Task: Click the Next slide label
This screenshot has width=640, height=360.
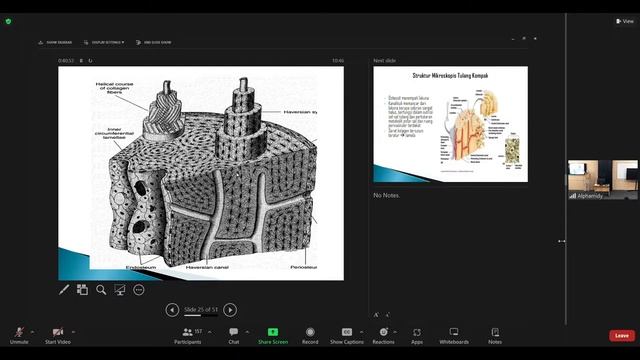Action: [384, 60]
